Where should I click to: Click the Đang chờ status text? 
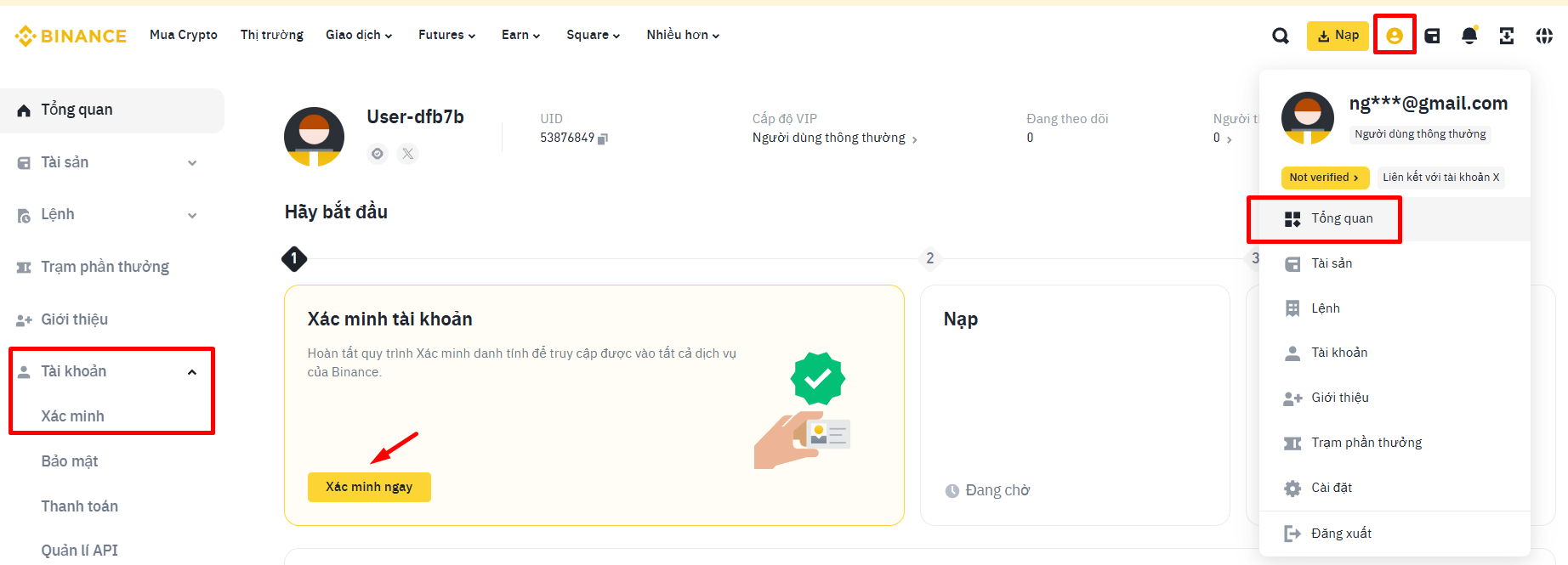[997, 490]
